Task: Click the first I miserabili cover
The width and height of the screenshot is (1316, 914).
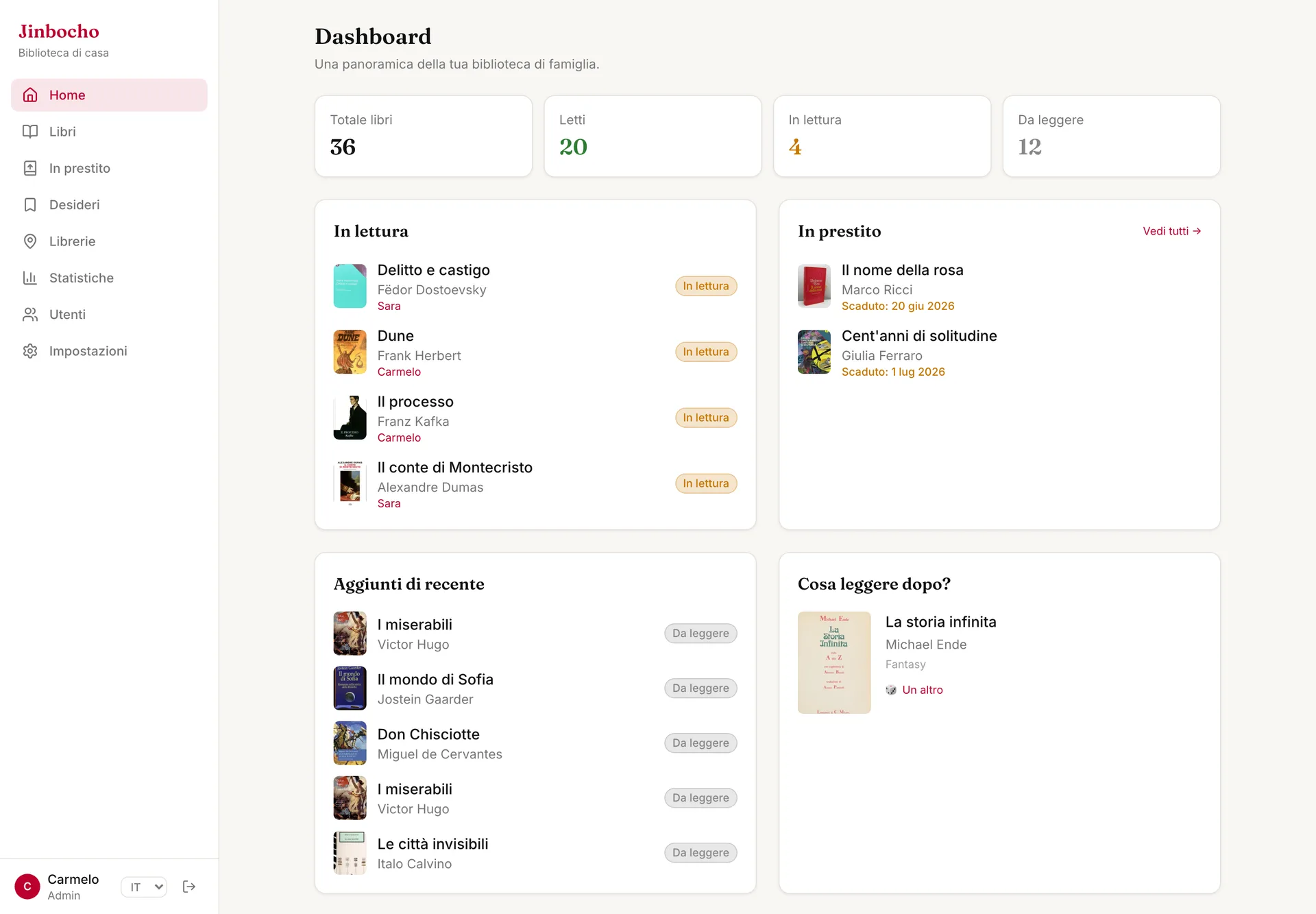Action: (350, 634)
